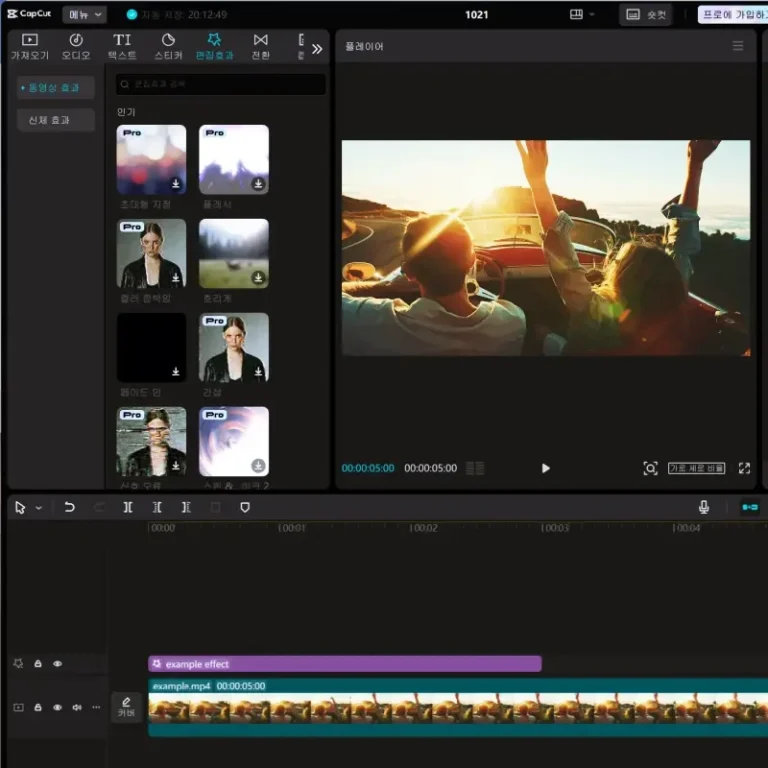
Task: Hide the main video track
Action: 57,707
